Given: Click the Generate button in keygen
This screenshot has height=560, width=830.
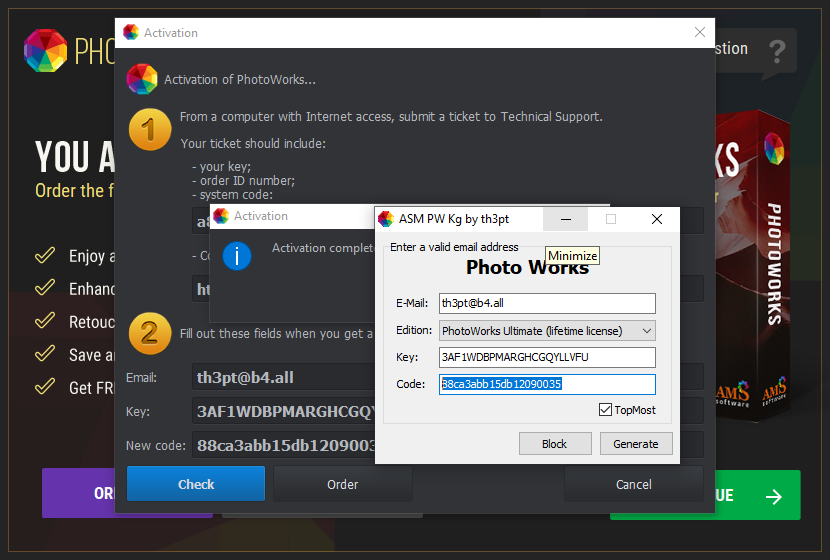Looking at the screenshot, I should point(636,444).
